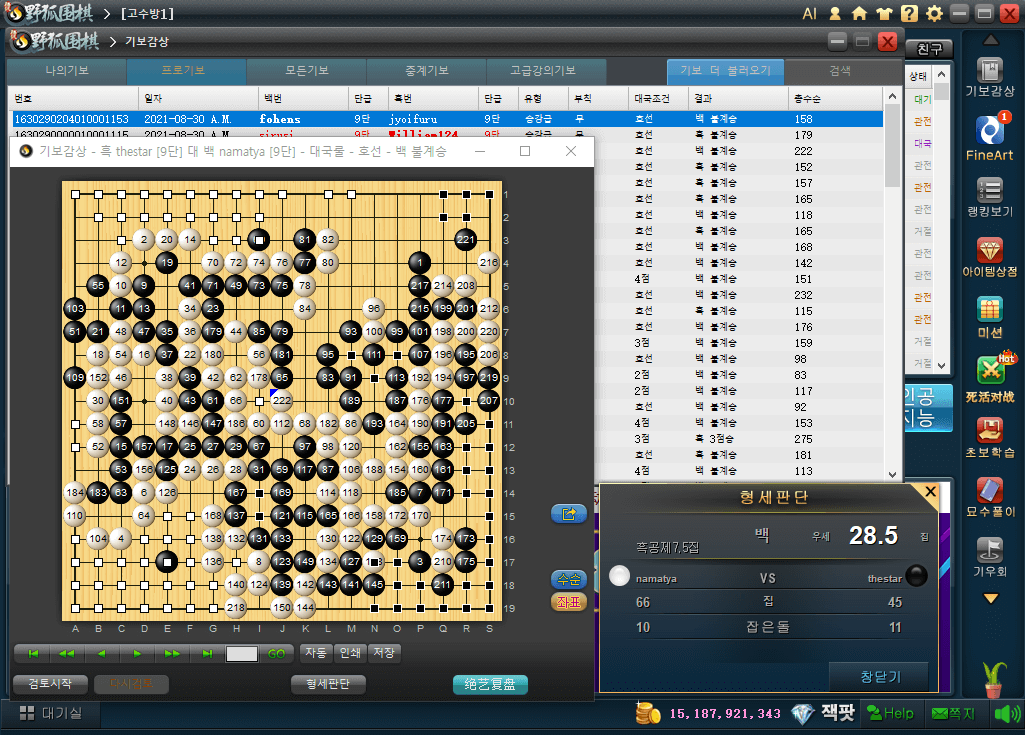This screenshot has width=1025, height=735.
Task: Click 인쇄 print button
Action: click(350, 653)
